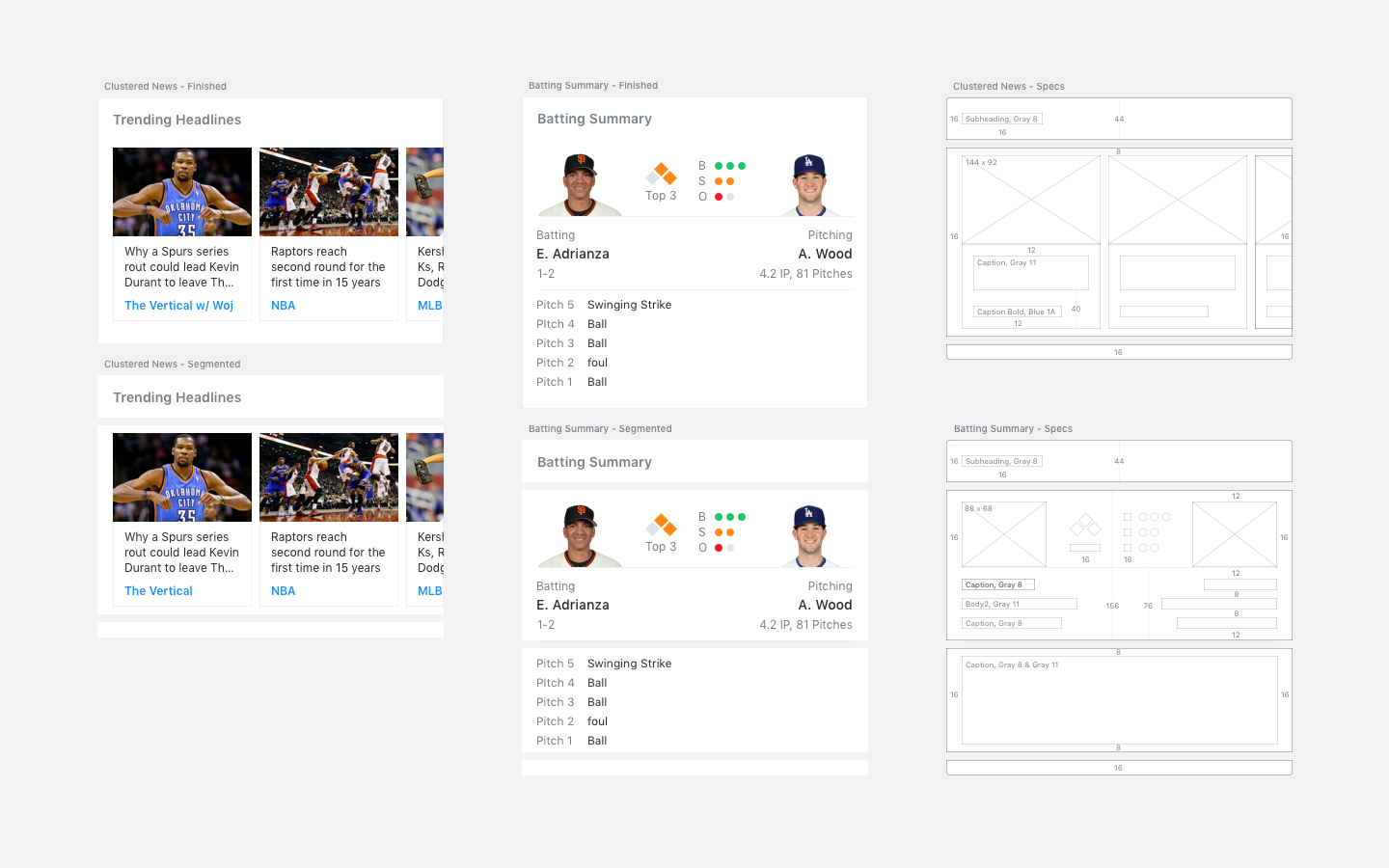This screenshot has width=1389, height=868.
Task: Open Raptors game photo in Clustered News Finished
Action: point(329,192)
